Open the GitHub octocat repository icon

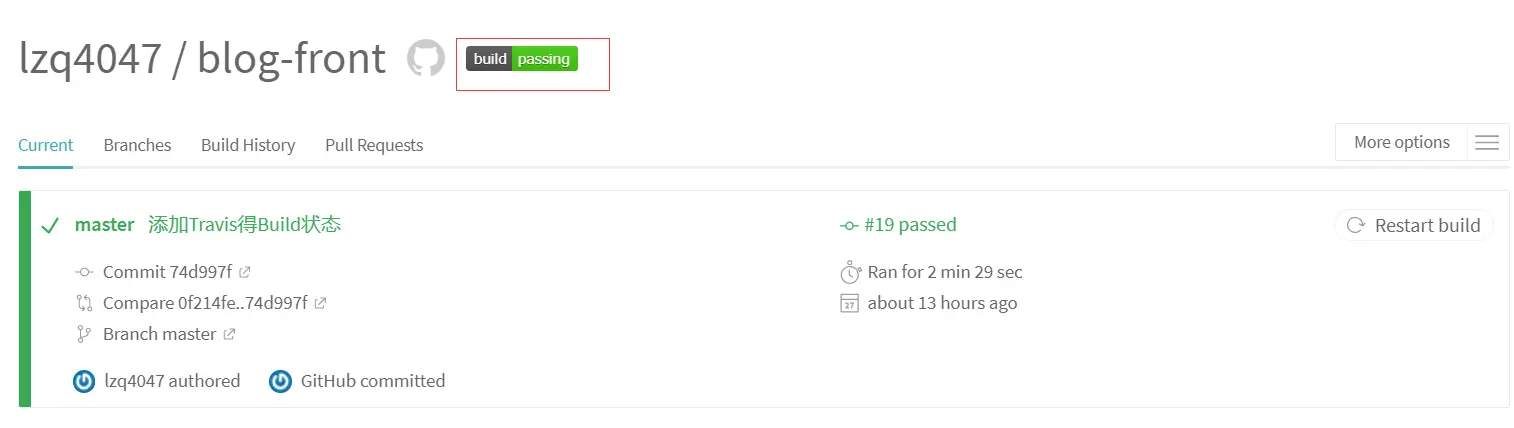(x=426, y=59)
